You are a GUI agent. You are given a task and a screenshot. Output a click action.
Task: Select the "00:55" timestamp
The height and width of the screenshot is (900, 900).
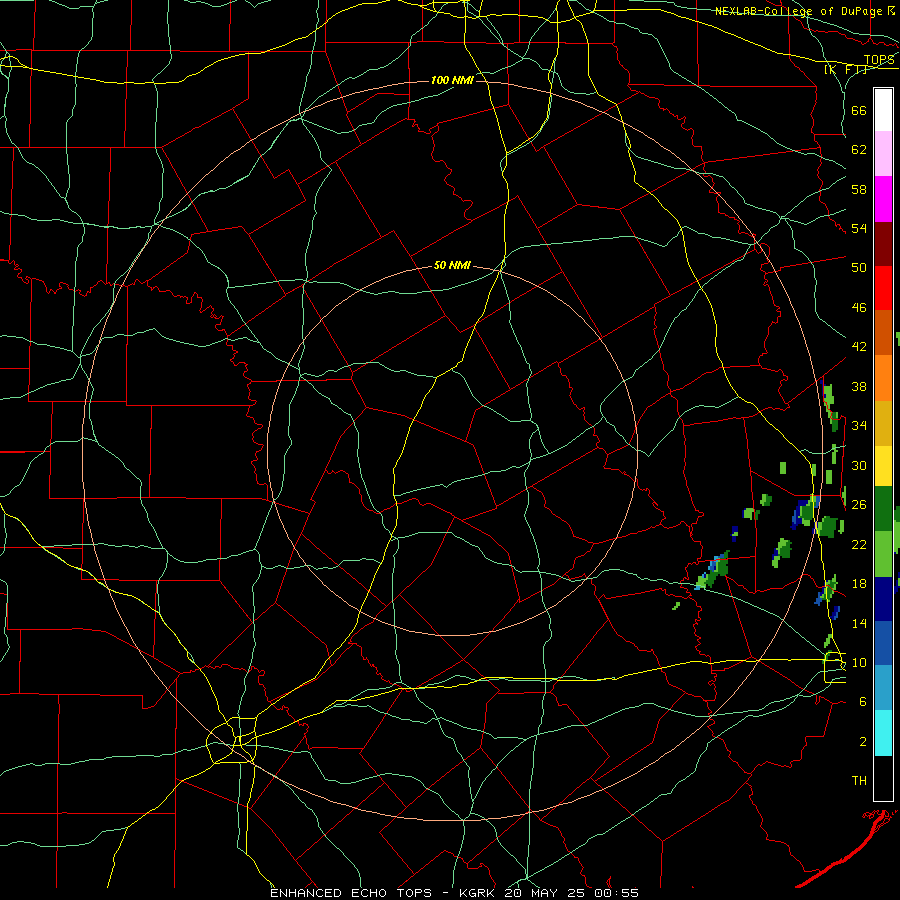point(617,893)
